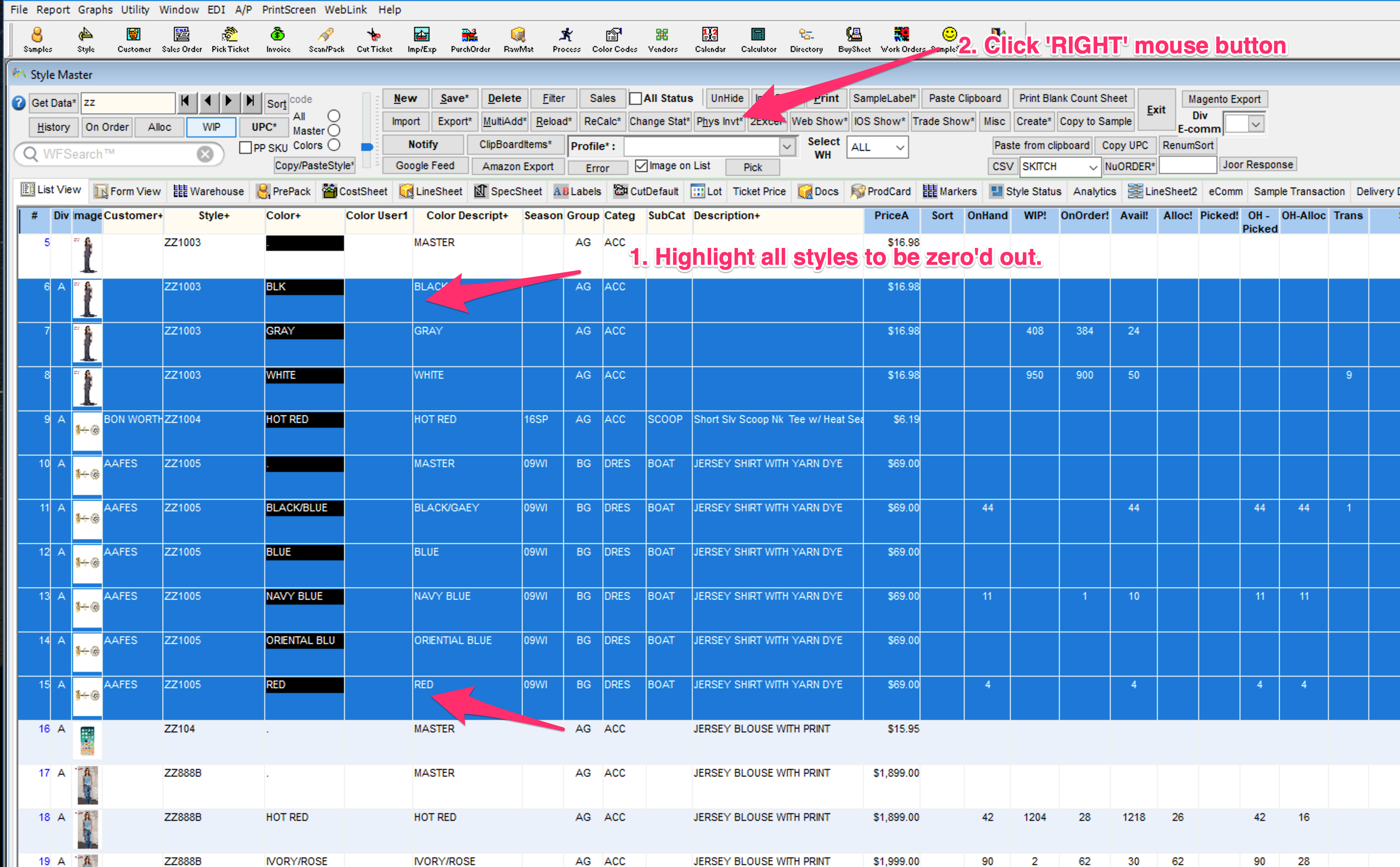The image size is (1400, 867).
Task: Click the GRAY color swatch cell
Action: tap(304, 331)
